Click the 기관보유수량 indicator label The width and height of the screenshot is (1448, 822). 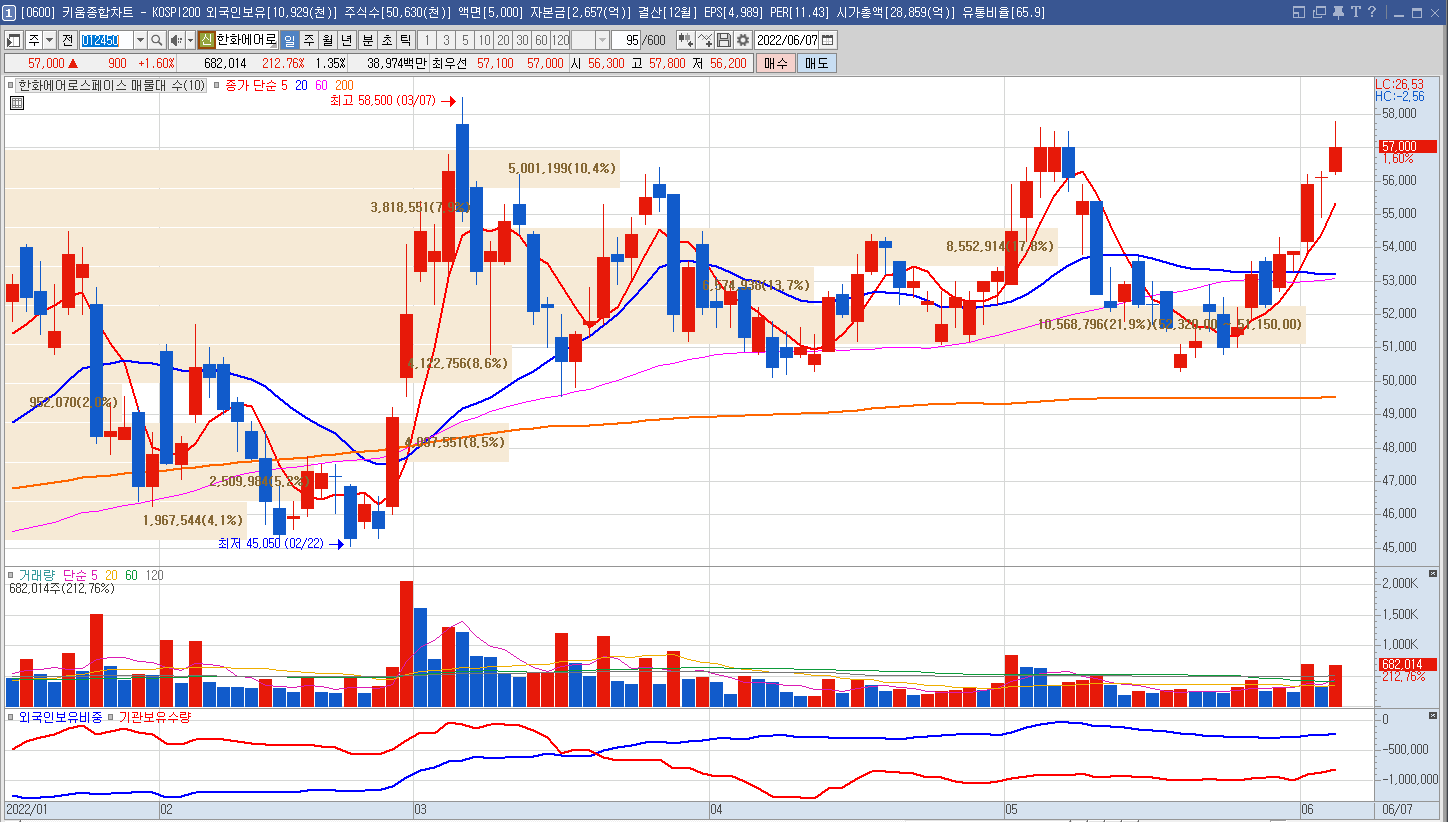(x=155, y=717)
